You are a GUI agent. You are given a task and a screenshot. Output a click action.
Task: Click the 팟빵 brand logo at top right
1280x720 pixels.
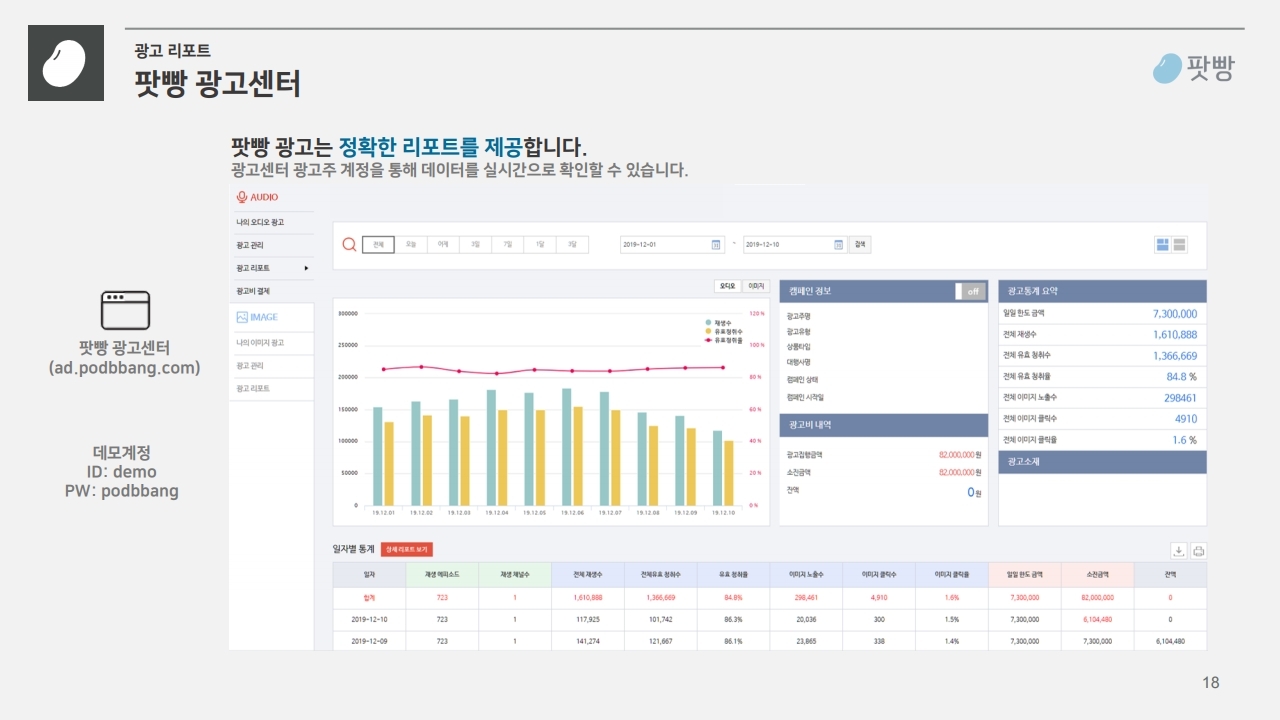(x=1194, y=68)
